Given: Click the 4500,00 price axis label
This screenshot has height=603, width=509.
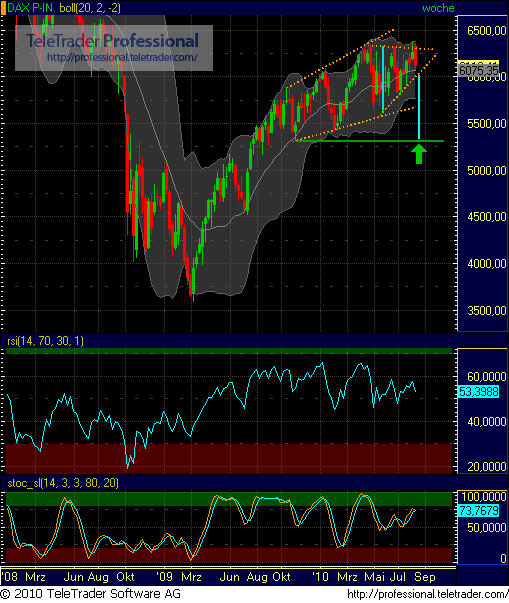Looking at the screenshot, I should pos(487,217).
